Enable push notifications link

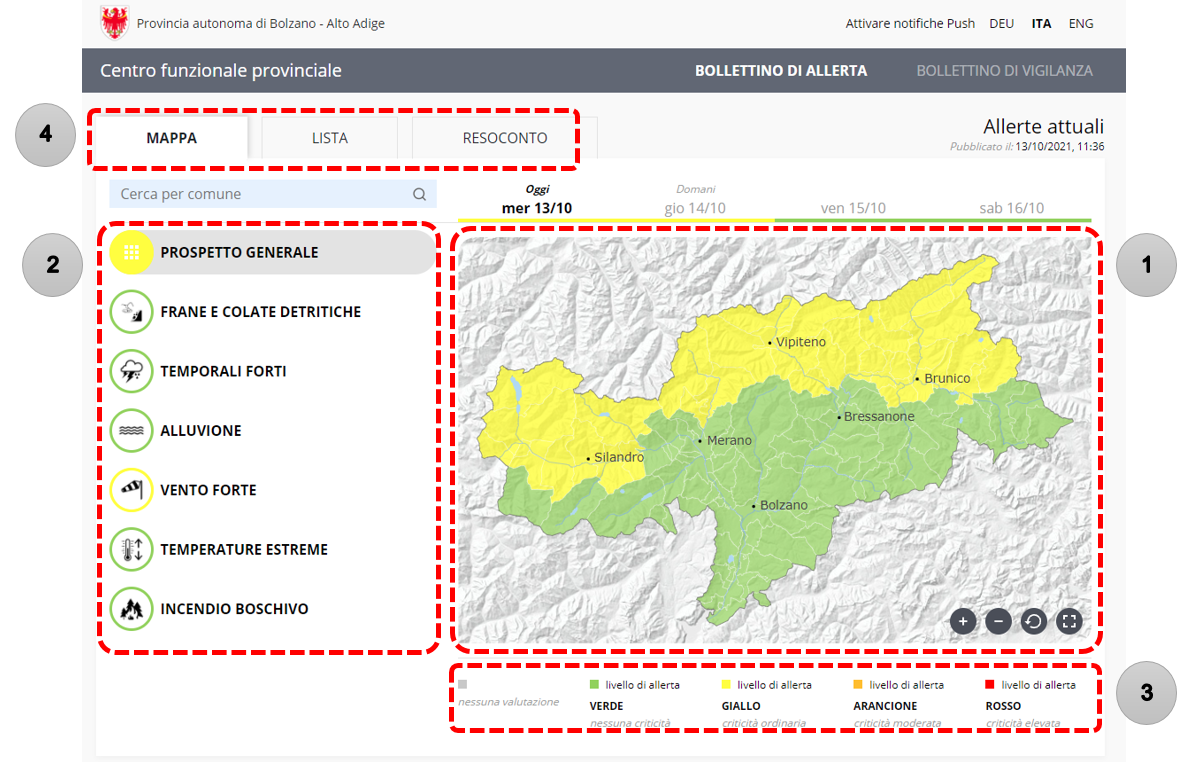coord(910,23)
